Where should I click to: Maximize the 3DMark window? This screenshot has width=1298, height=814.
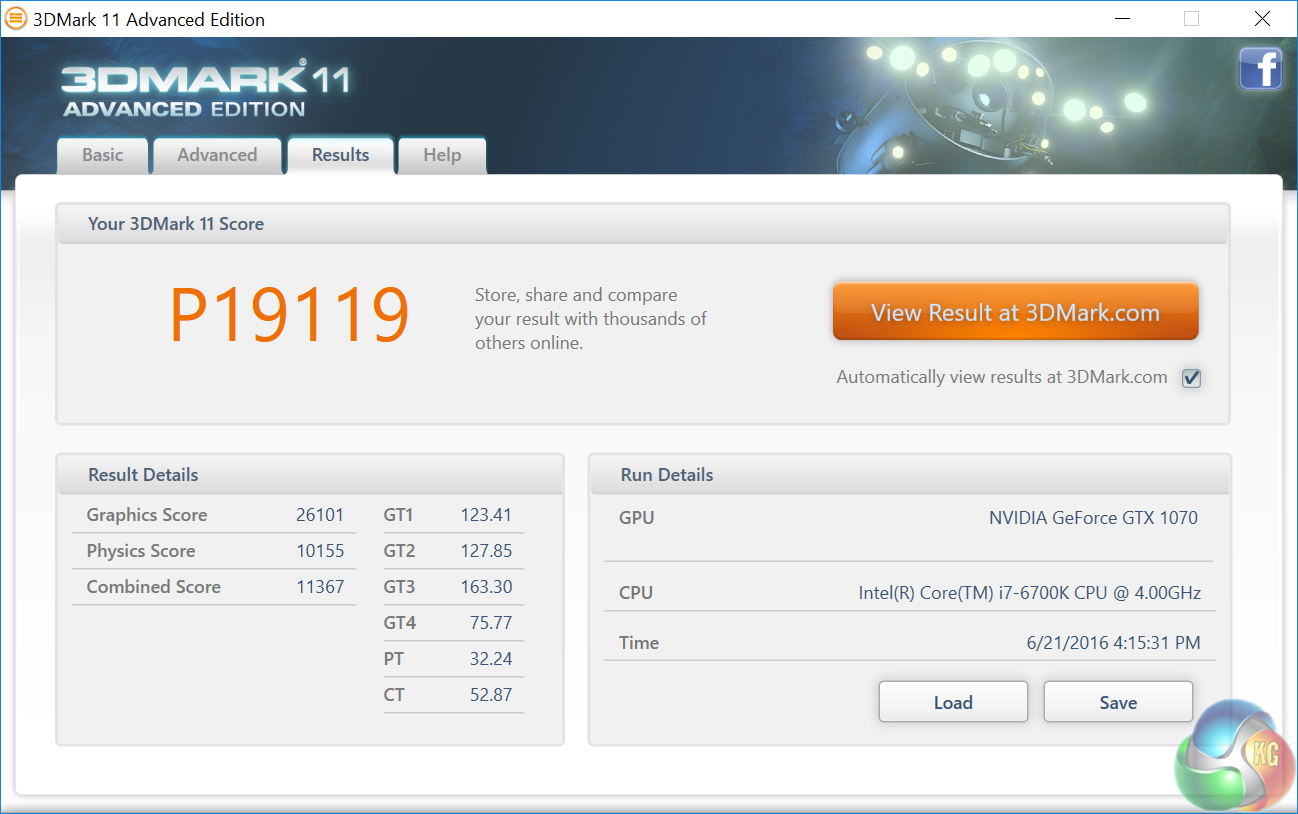(1191, 19)
